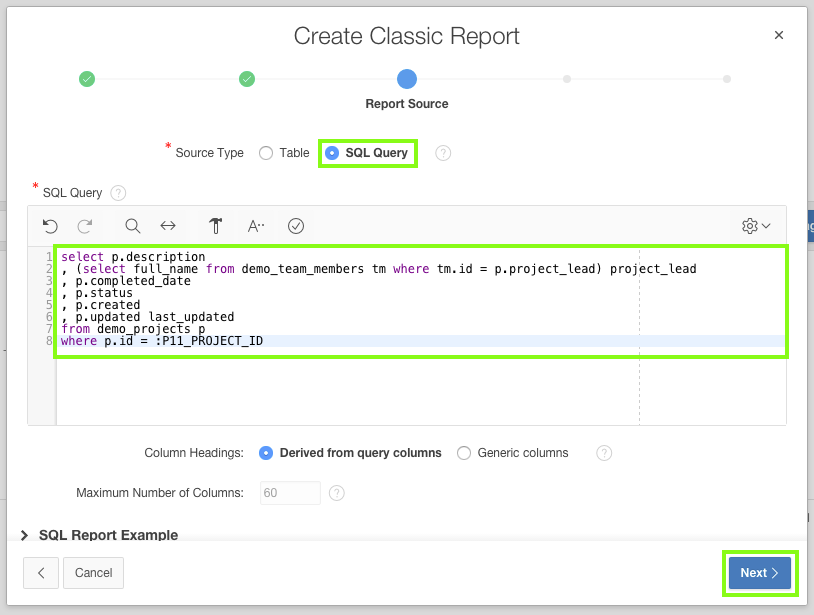This screenshot has height=615, width=814.
Task: Click the Next button
Action: [x=759, y=572]
